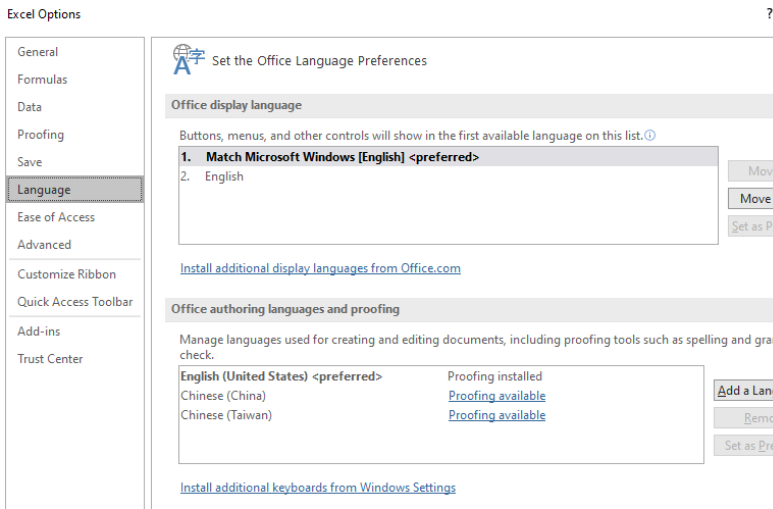
Task: Click Proofing available link for Chinese (China)
Action: (x=497, y=396)
